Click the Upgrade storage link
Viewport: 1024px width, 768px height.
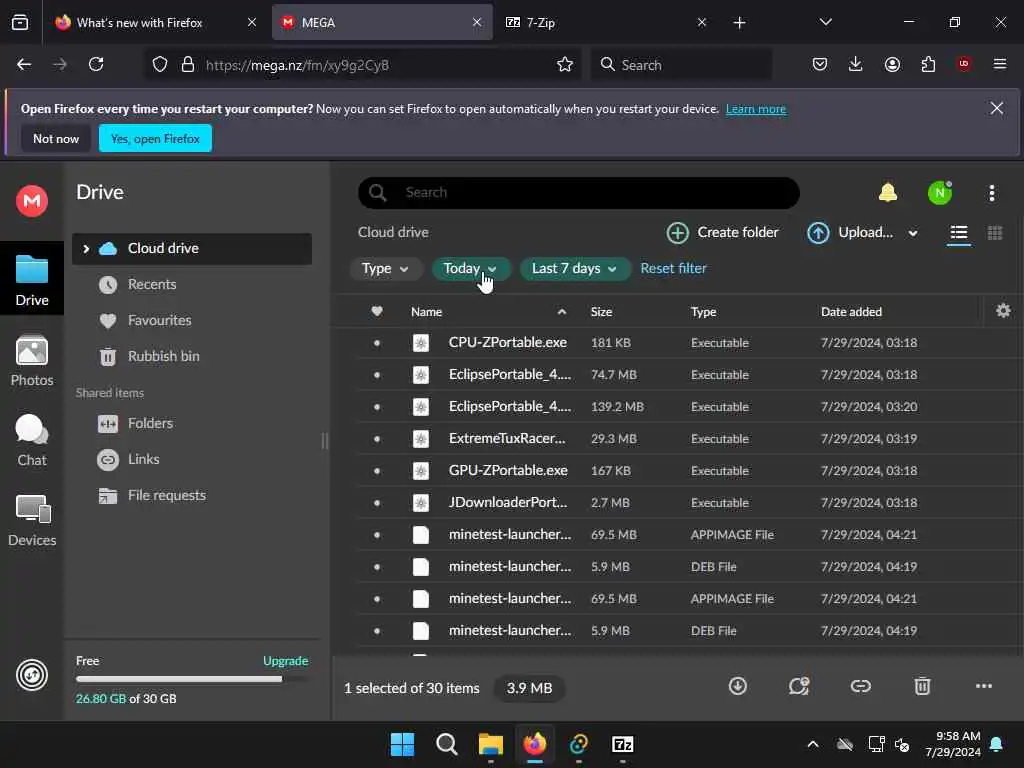285,661
